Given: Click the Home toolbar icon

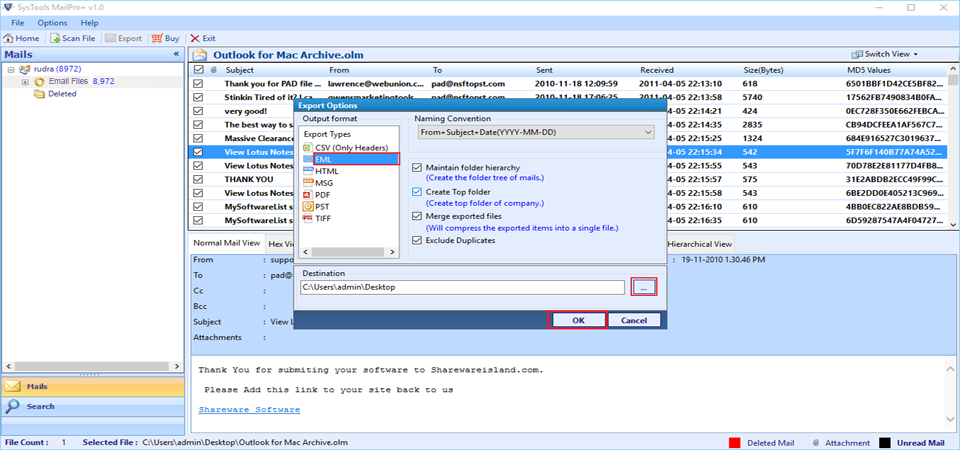Looking at the screenshot, I should (x=9, y=38).
